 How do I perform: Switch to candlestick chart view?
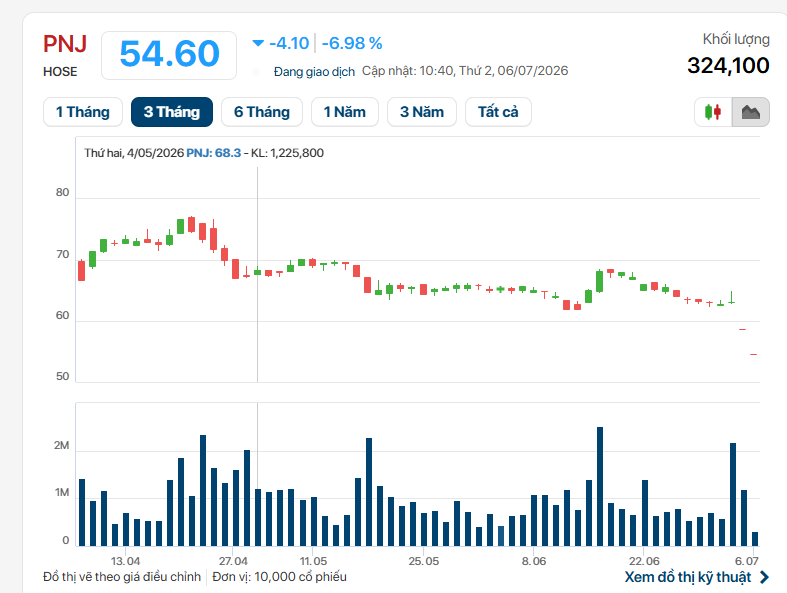(713, 111)
